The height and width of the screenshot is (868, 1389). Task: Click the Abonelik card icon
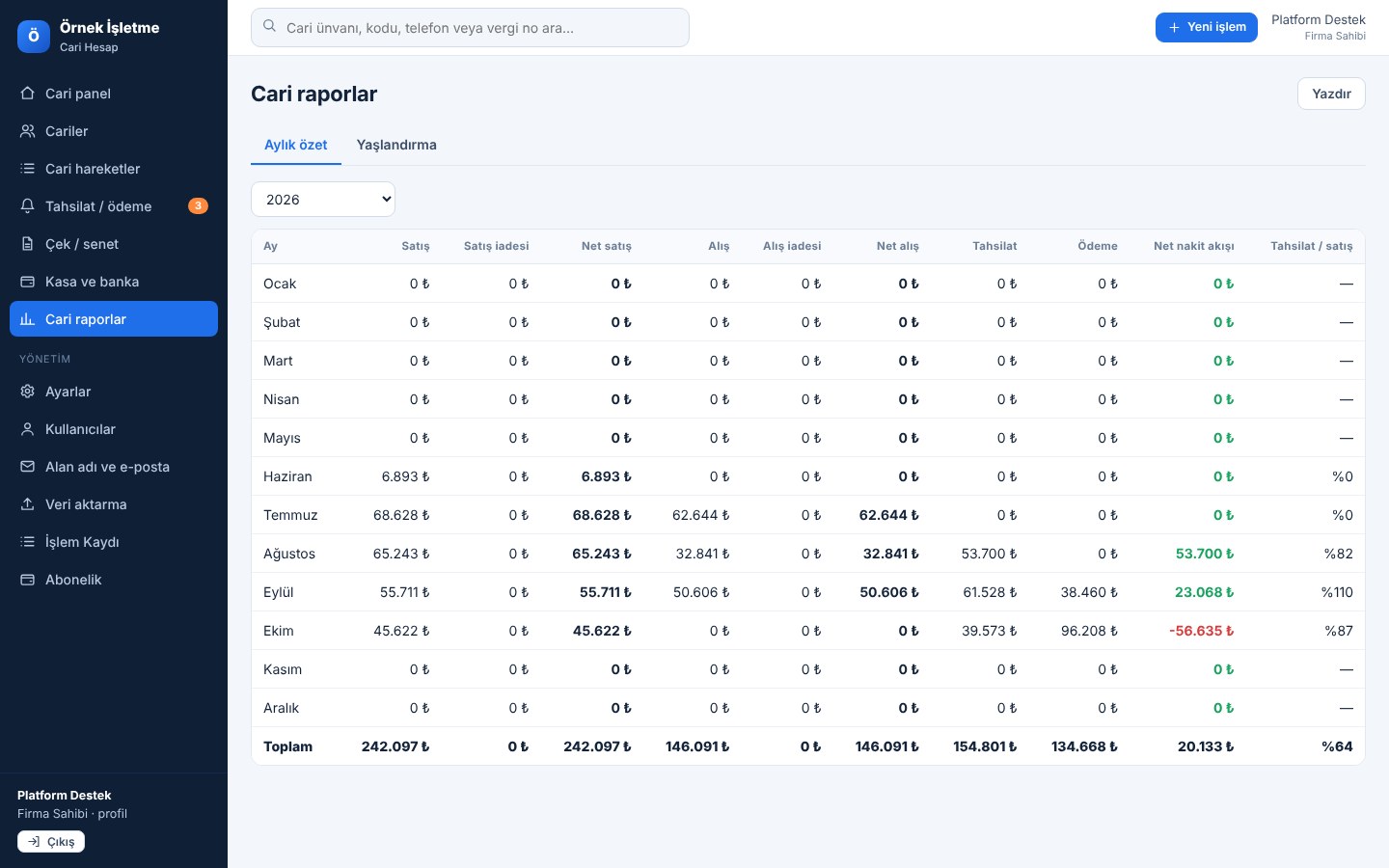pos(28,580)
